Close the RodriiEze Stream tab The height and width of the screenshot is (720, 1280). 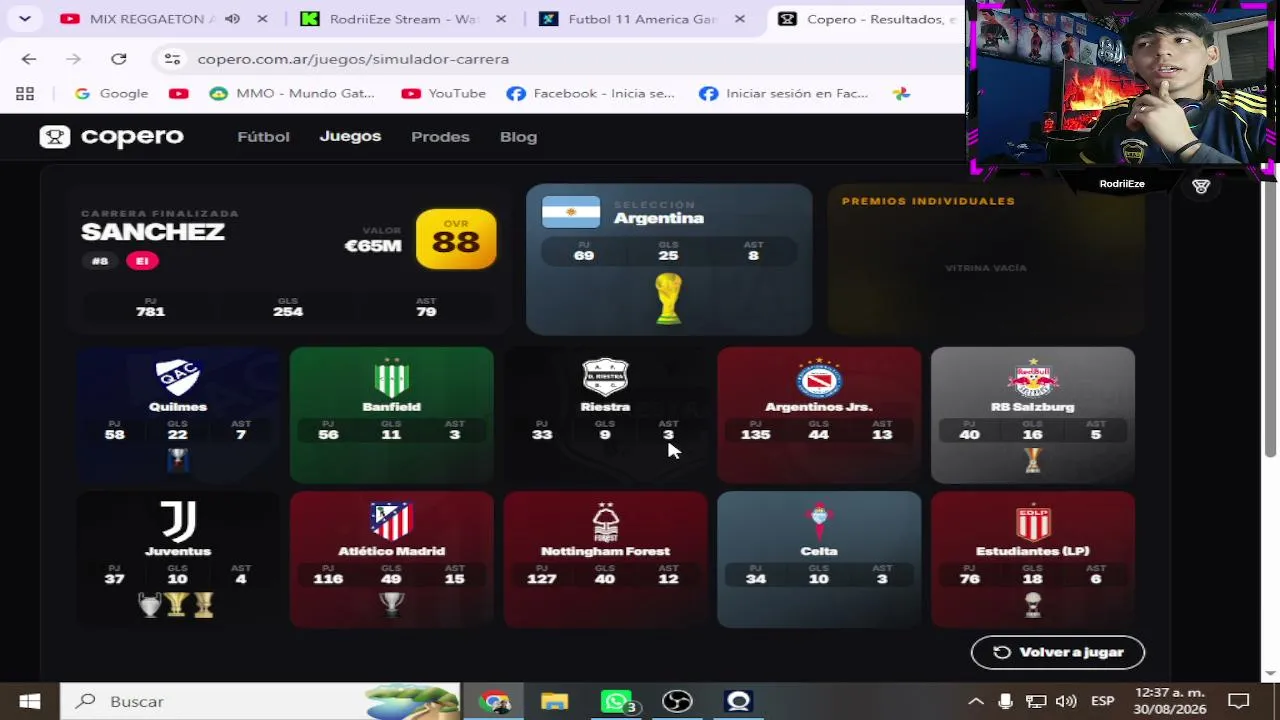coord(501,19)
